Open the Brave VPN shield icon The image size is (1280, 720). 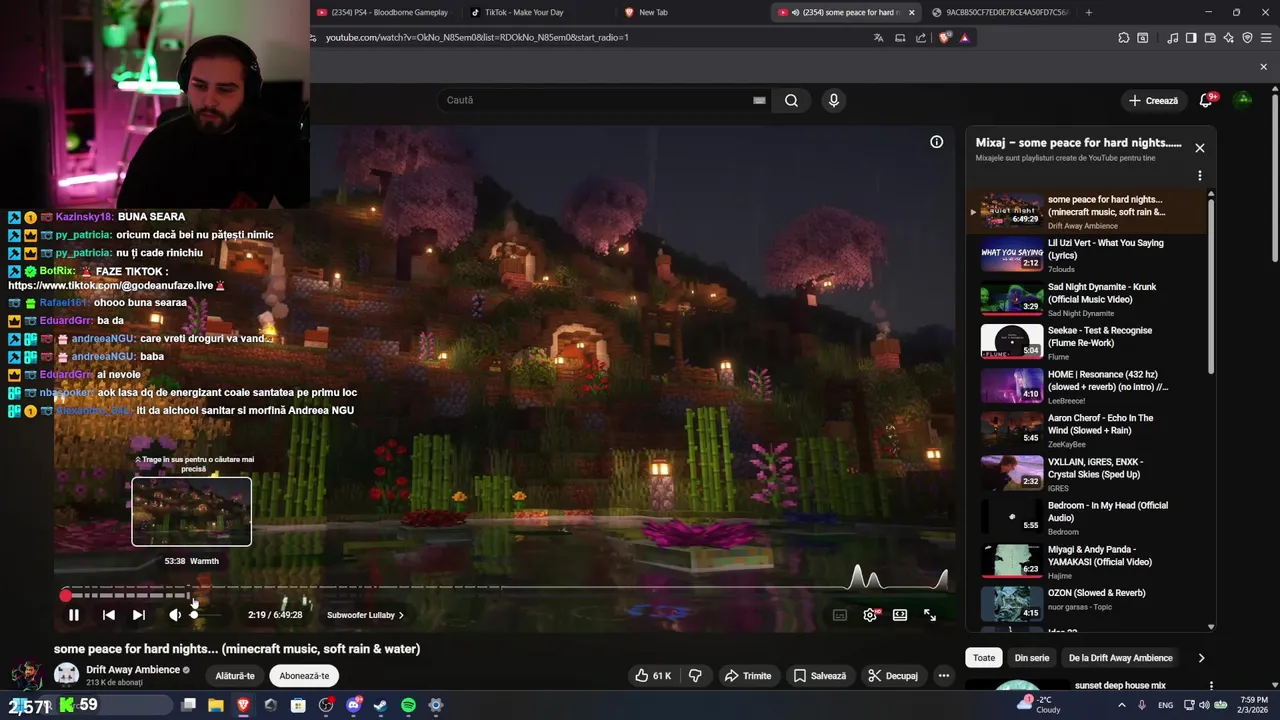1247,38
